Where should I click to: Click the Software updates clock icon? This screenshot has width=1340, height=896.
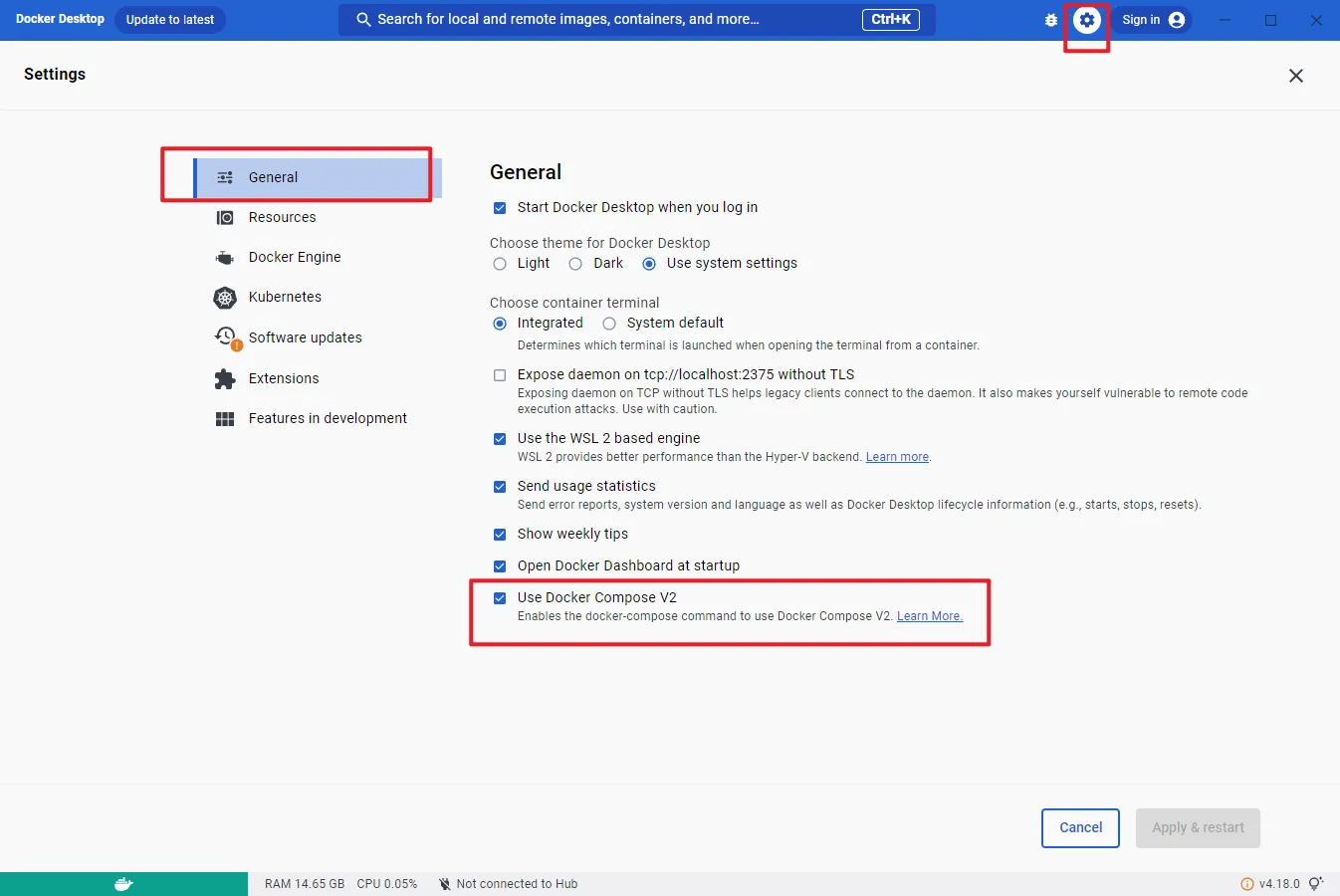click(x=228, y=337)
